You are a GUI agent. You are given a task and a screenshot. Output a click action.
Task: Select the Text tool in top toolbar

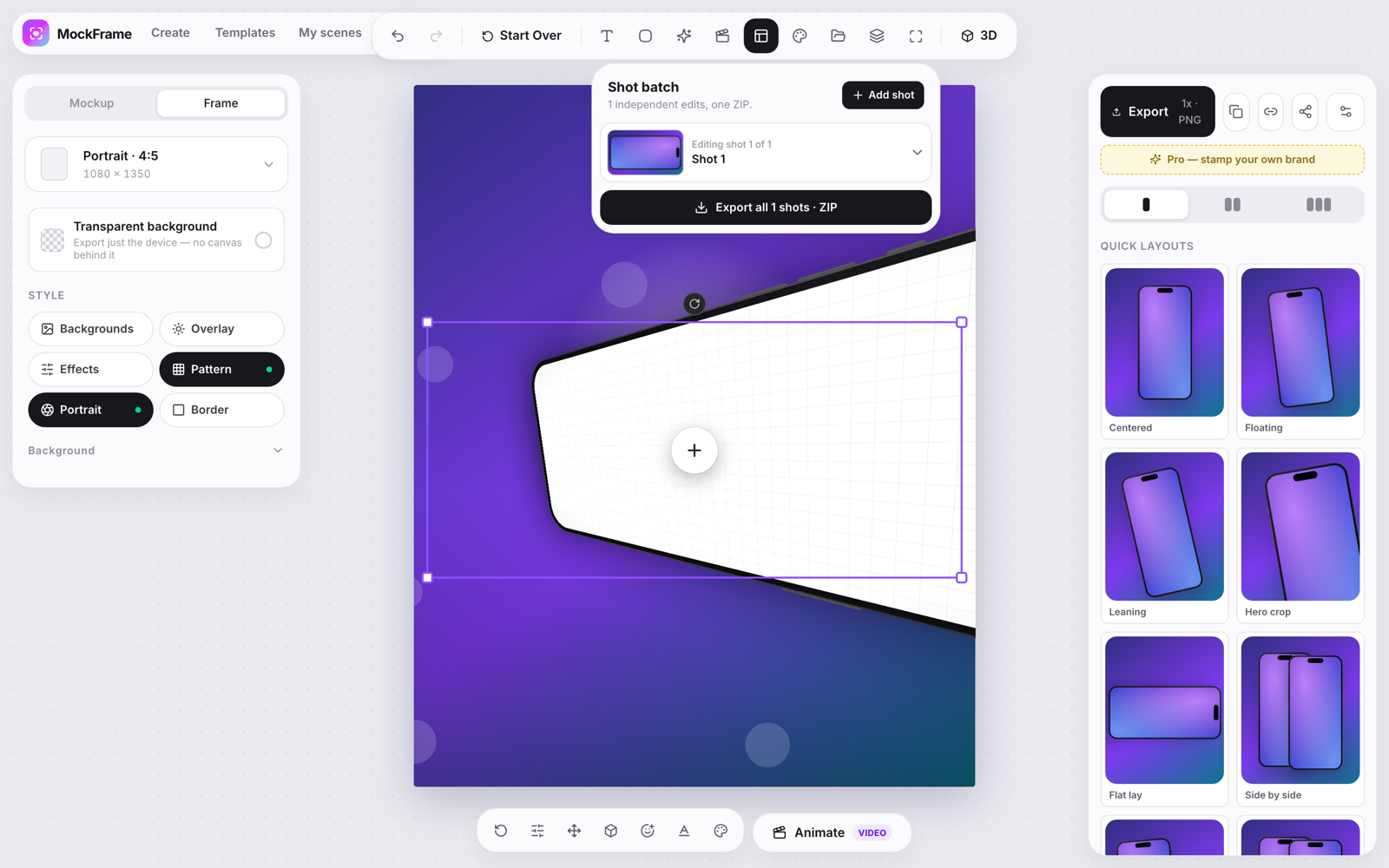pyautogui.click(x=607, y=36)
